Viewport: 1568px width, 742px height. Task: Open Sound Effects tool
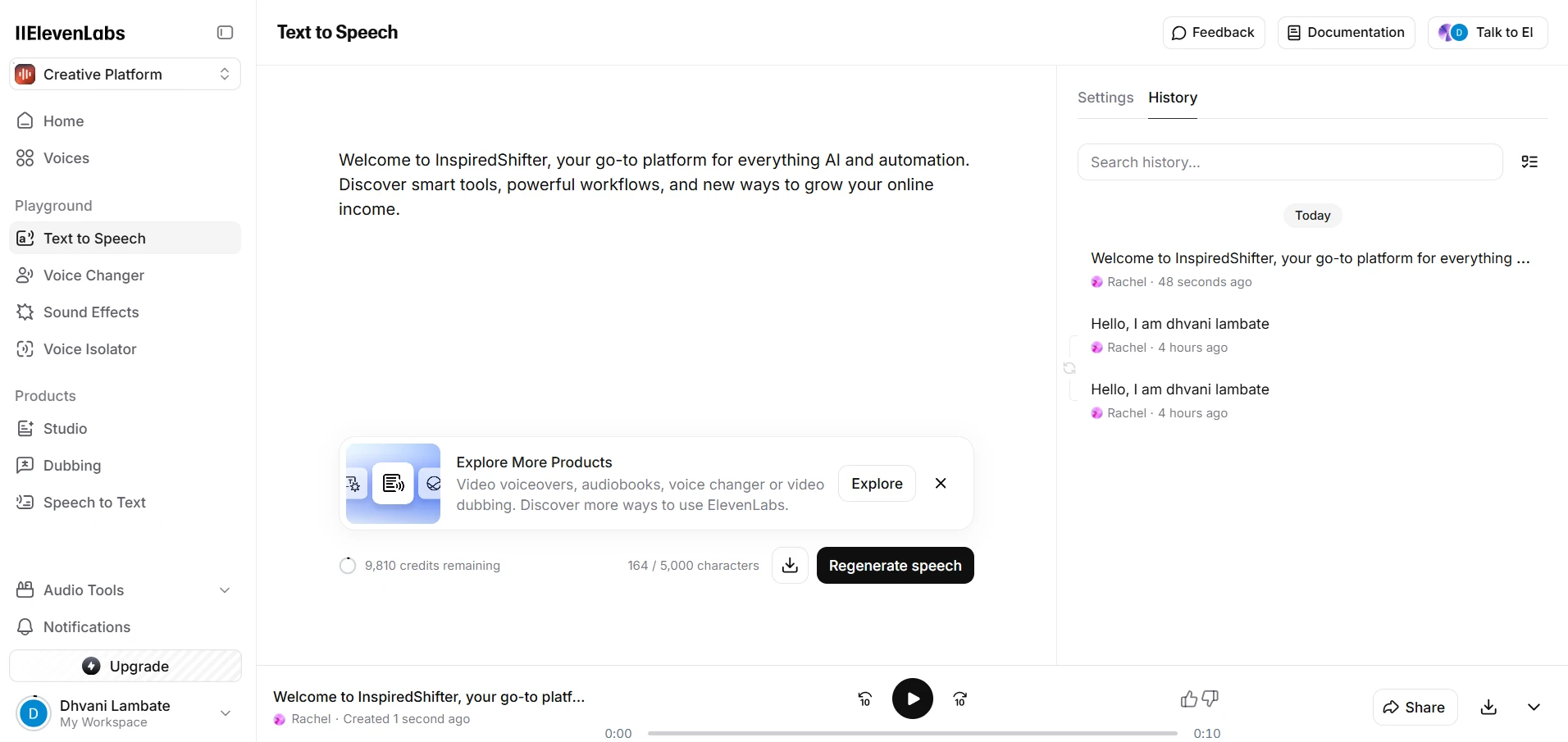pos(125,312)
